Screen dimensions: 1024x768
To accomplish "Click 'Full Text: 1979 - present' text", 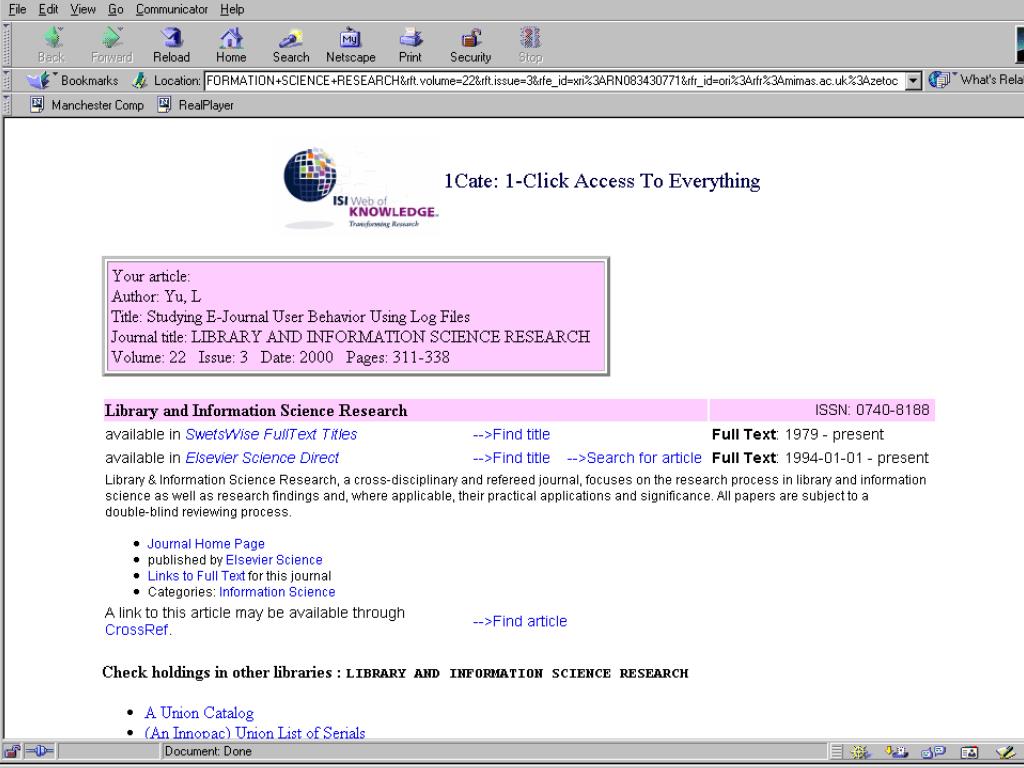I will (797, 434).
